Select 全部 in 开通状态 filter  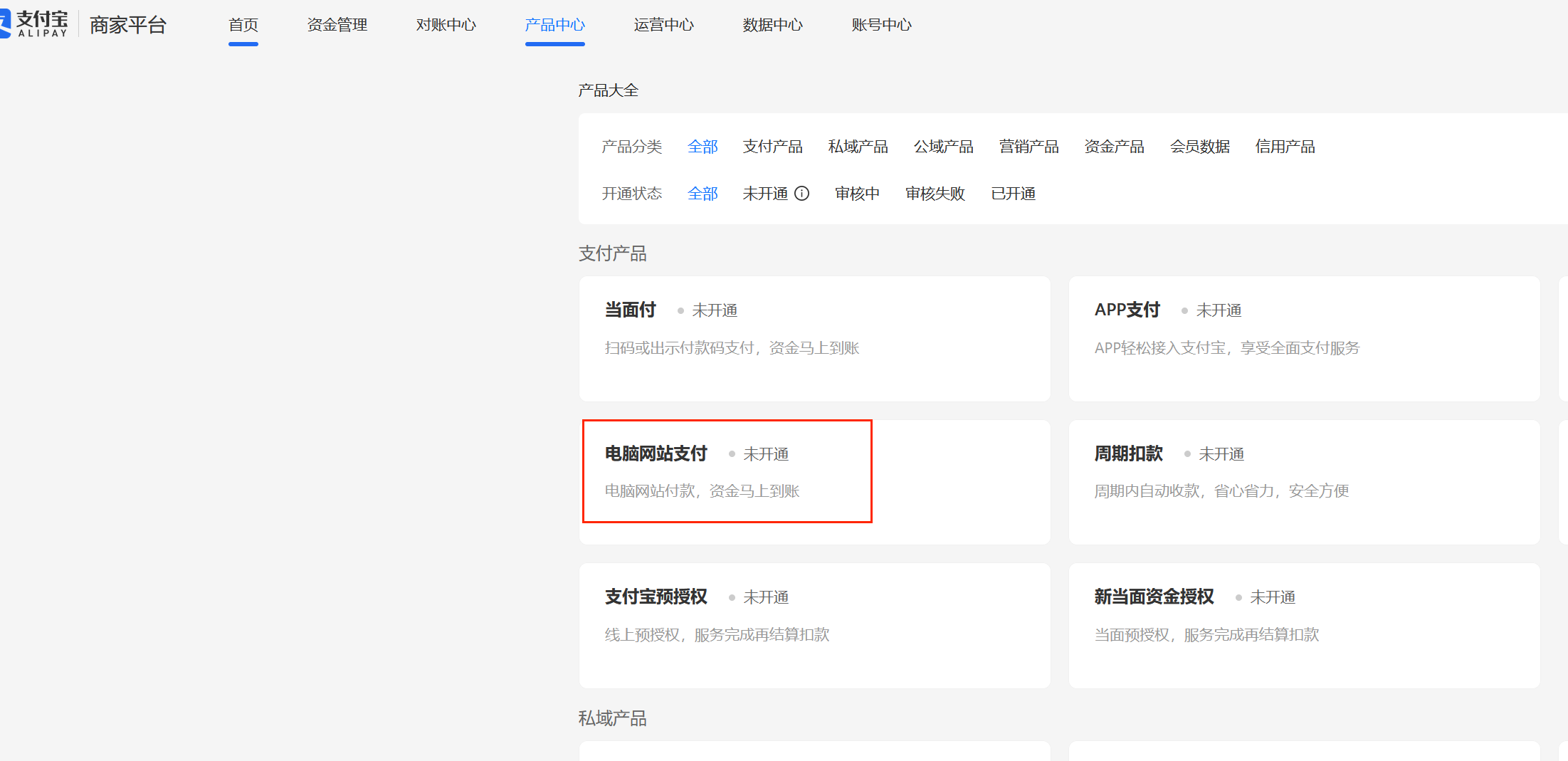703,194
